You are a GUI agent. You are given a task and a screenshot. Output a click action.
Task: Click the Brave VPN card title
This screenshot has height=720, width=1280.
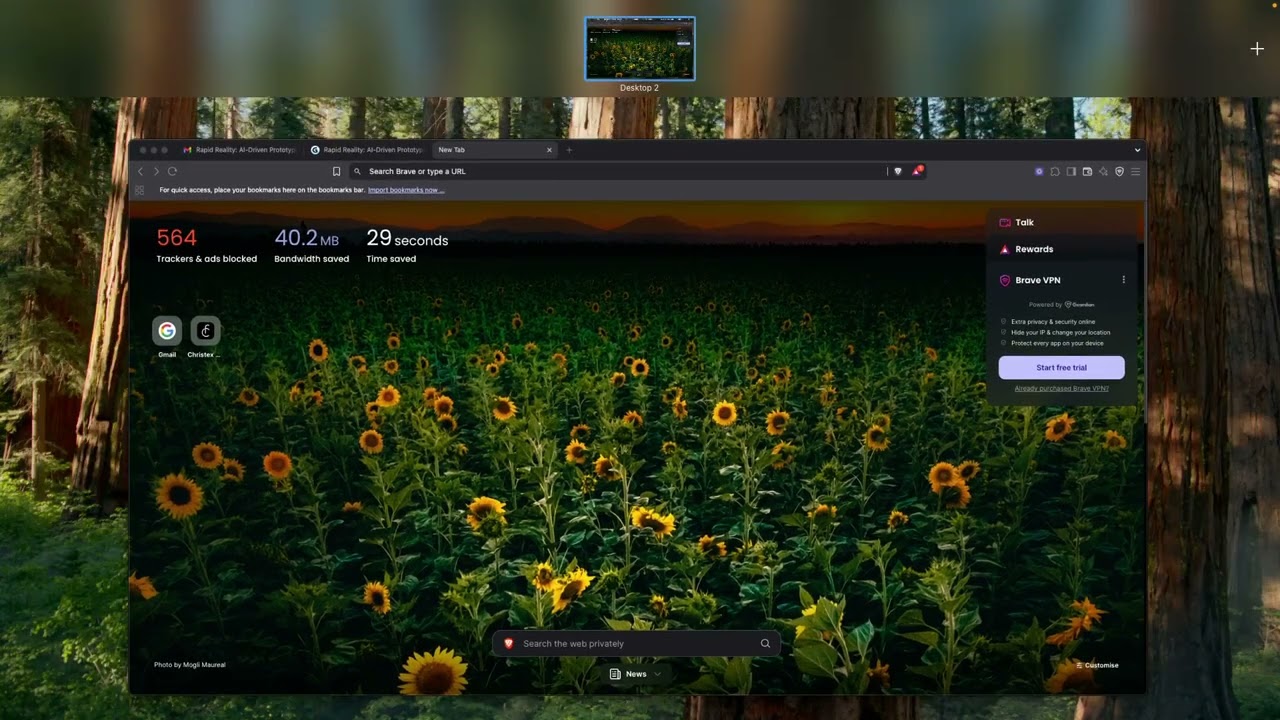[x=1038, y=280]
